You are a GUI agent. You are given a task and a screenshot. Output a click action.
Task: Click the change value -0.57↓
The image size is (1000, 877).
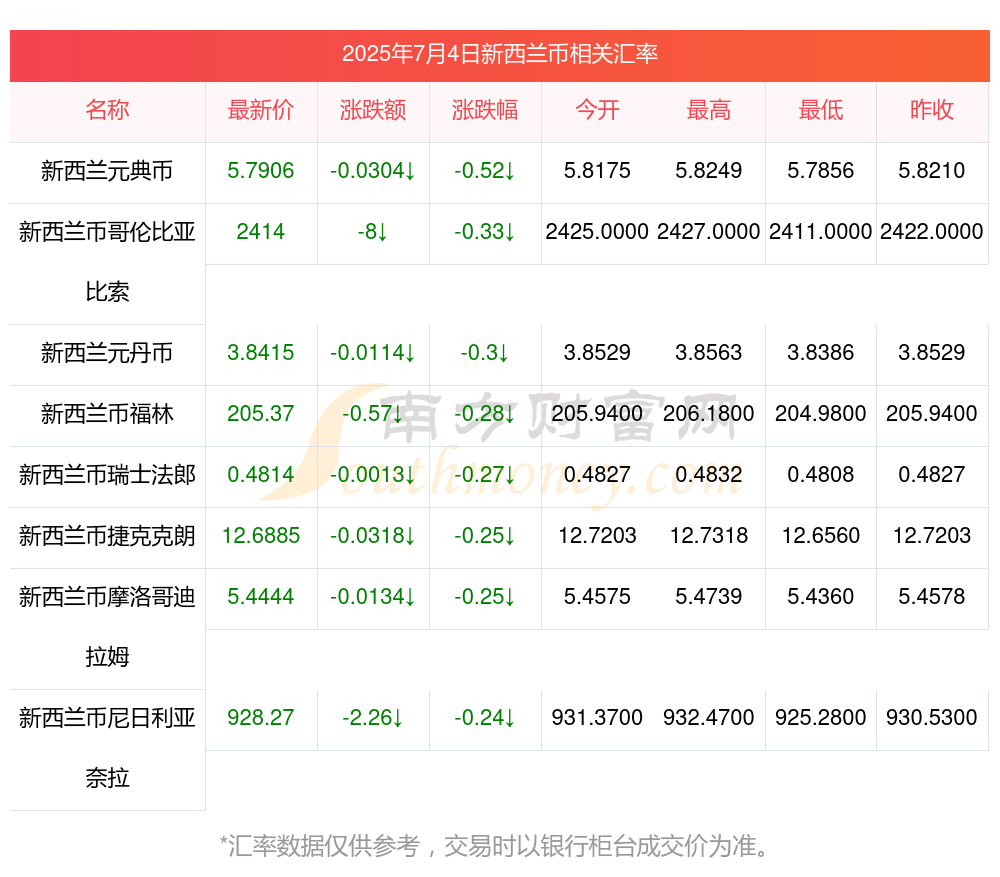tap(373, 413)
